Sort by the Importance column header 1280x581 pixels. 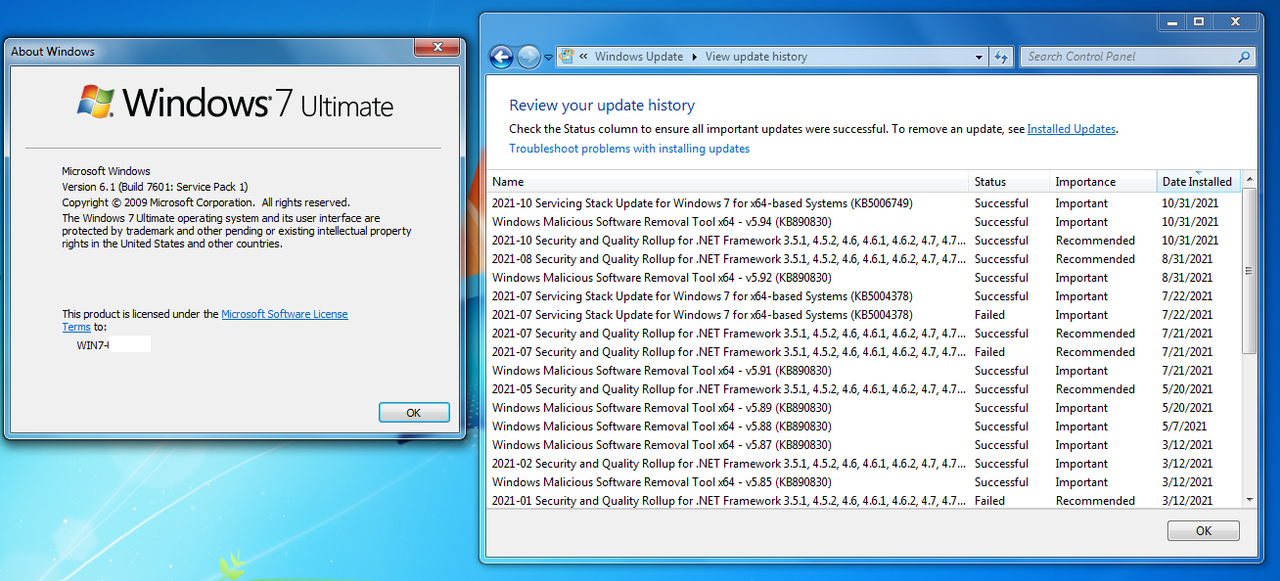[1102, 182]
